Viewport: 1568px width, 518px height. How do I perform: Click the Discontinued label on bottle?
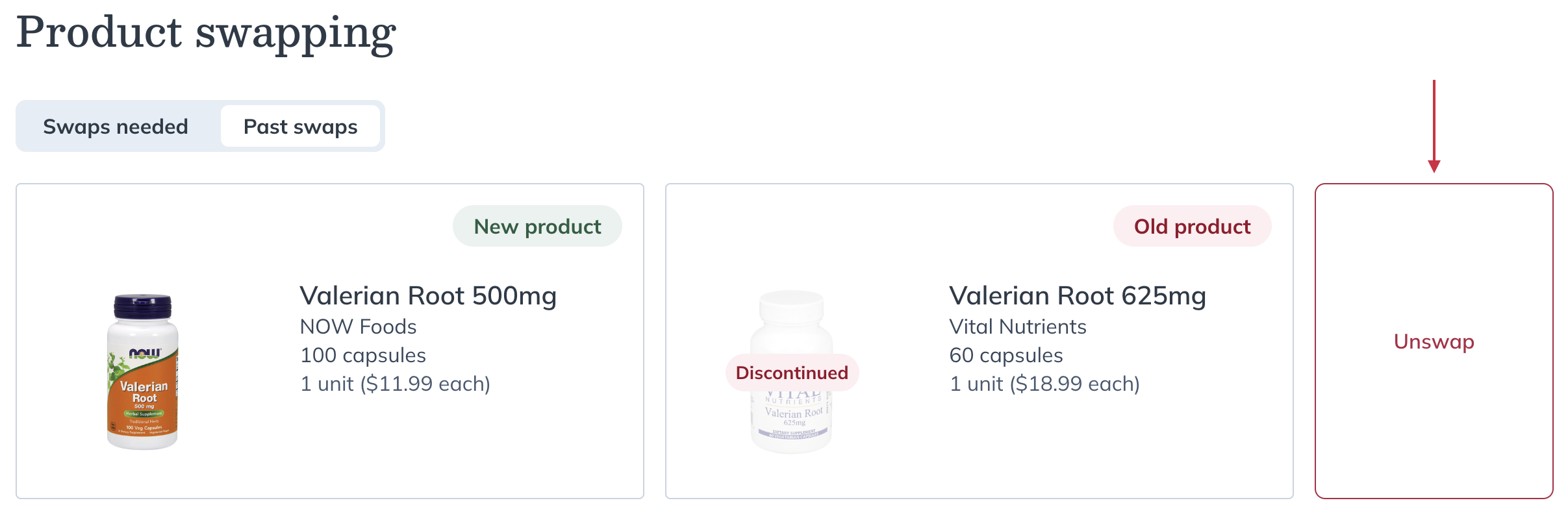click(792, 373)
